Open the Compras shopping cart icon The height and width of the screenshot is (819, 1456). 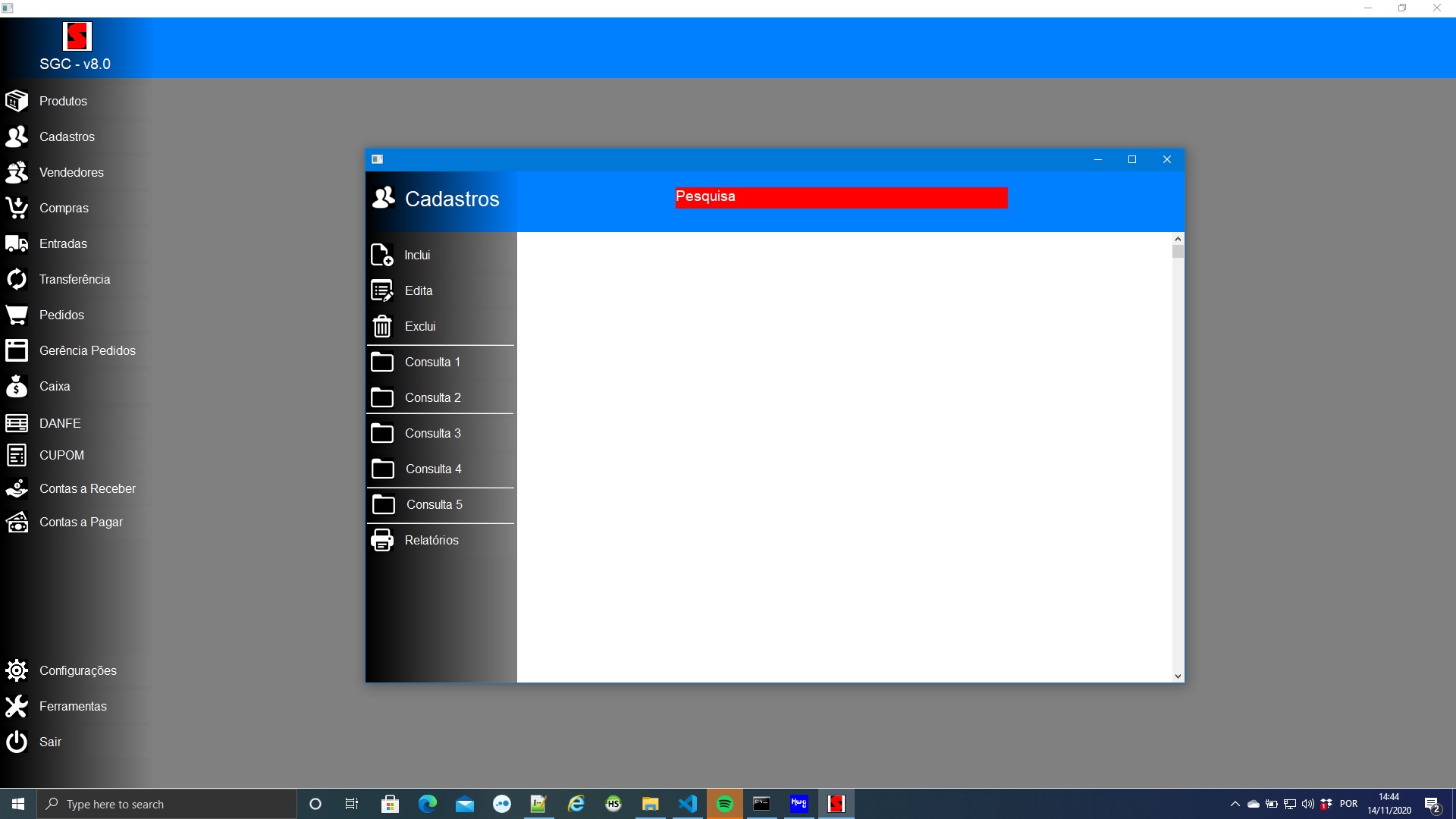pyautogui.click(x=17, y=208)
